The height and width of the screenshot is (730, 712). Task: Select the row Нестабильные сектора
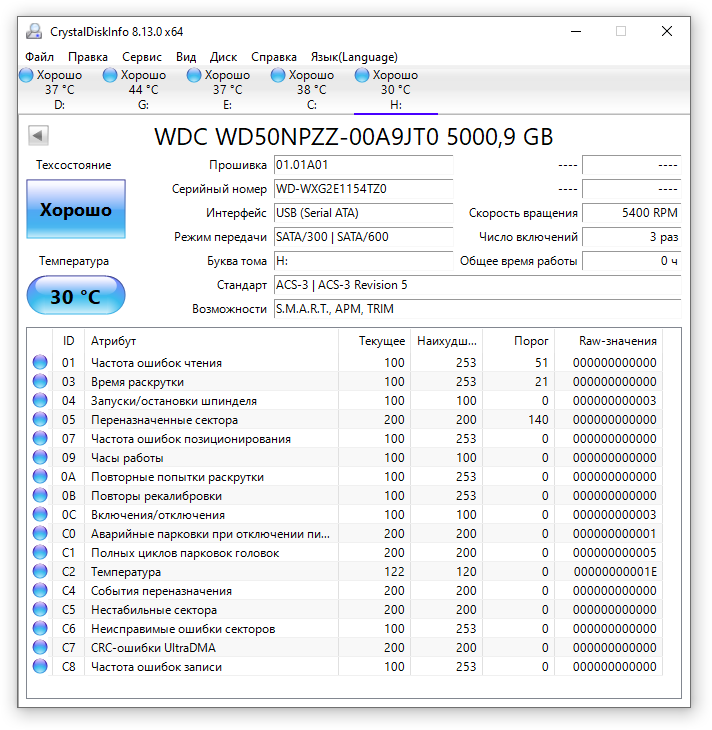[x=345, y=609]
